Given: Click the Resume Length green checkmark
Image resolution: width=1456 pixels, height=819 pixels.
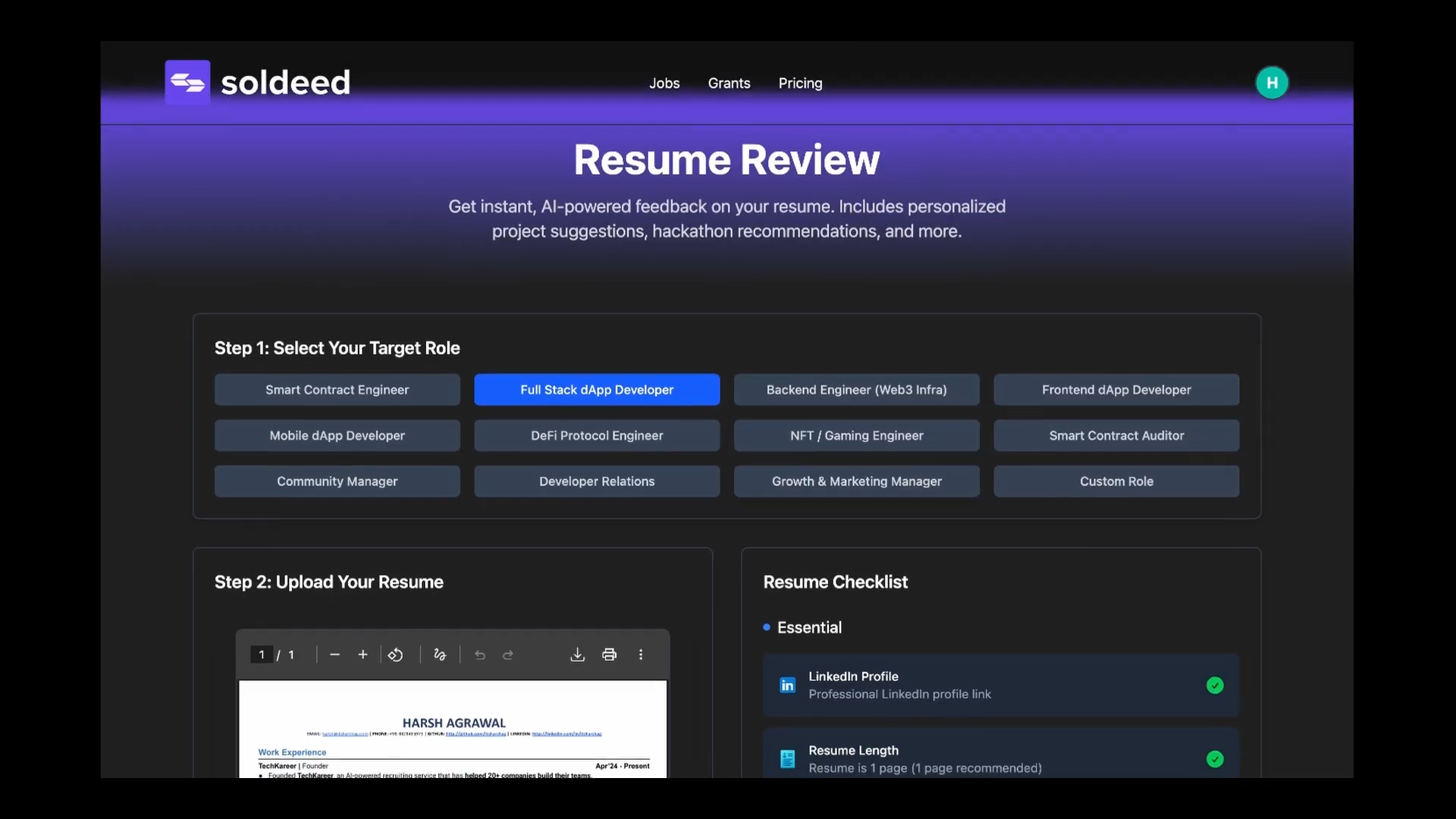Looking at the screenshot, I should pyautogui.click(x=1215, y=759).
